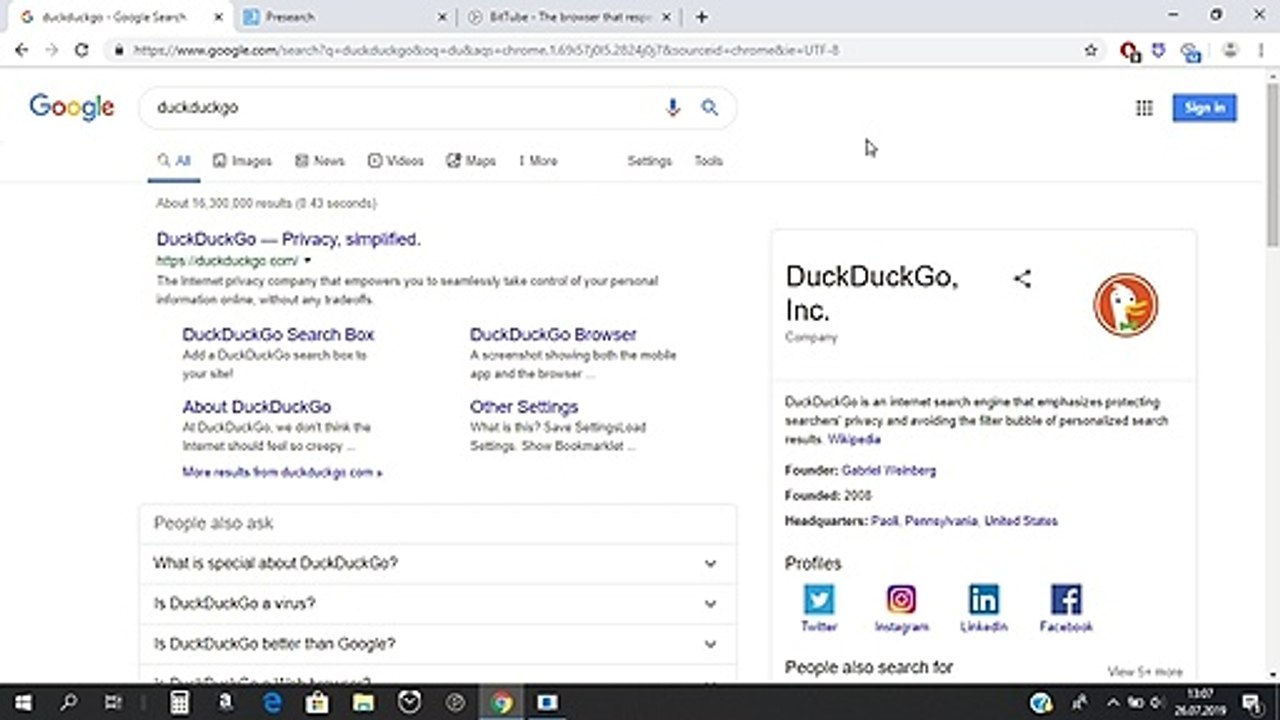
Task: Click the Sign in button
Action: [1204, 108]
